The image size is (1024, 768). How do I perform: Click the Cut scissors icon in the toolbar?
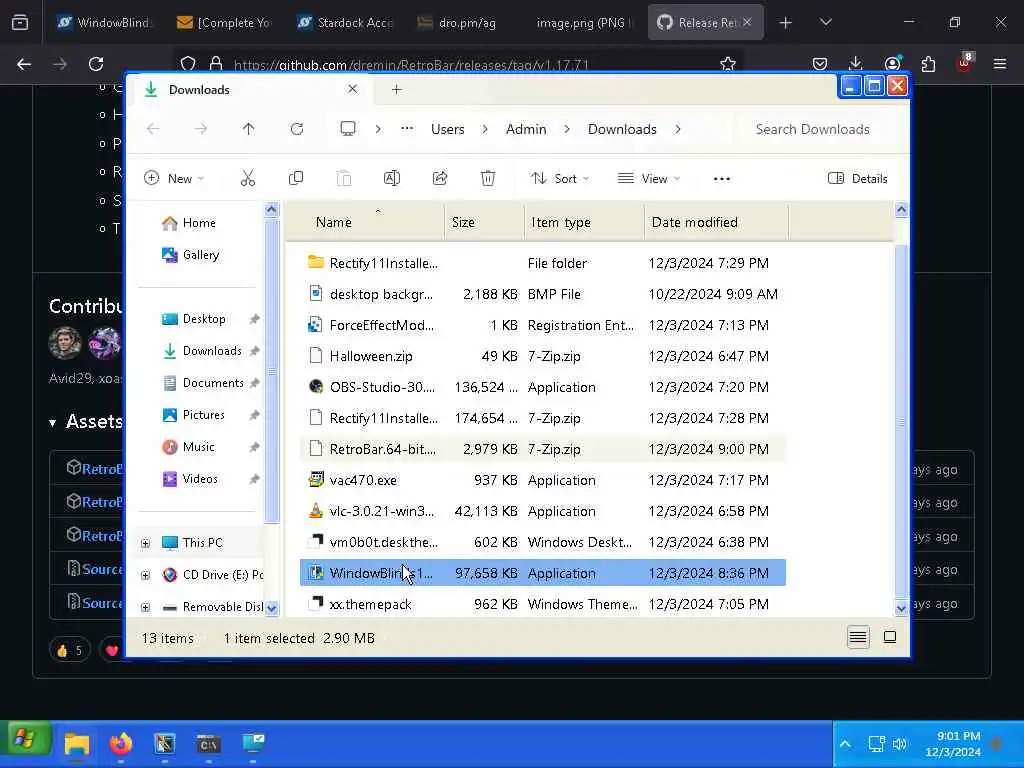tap(248, 178)
